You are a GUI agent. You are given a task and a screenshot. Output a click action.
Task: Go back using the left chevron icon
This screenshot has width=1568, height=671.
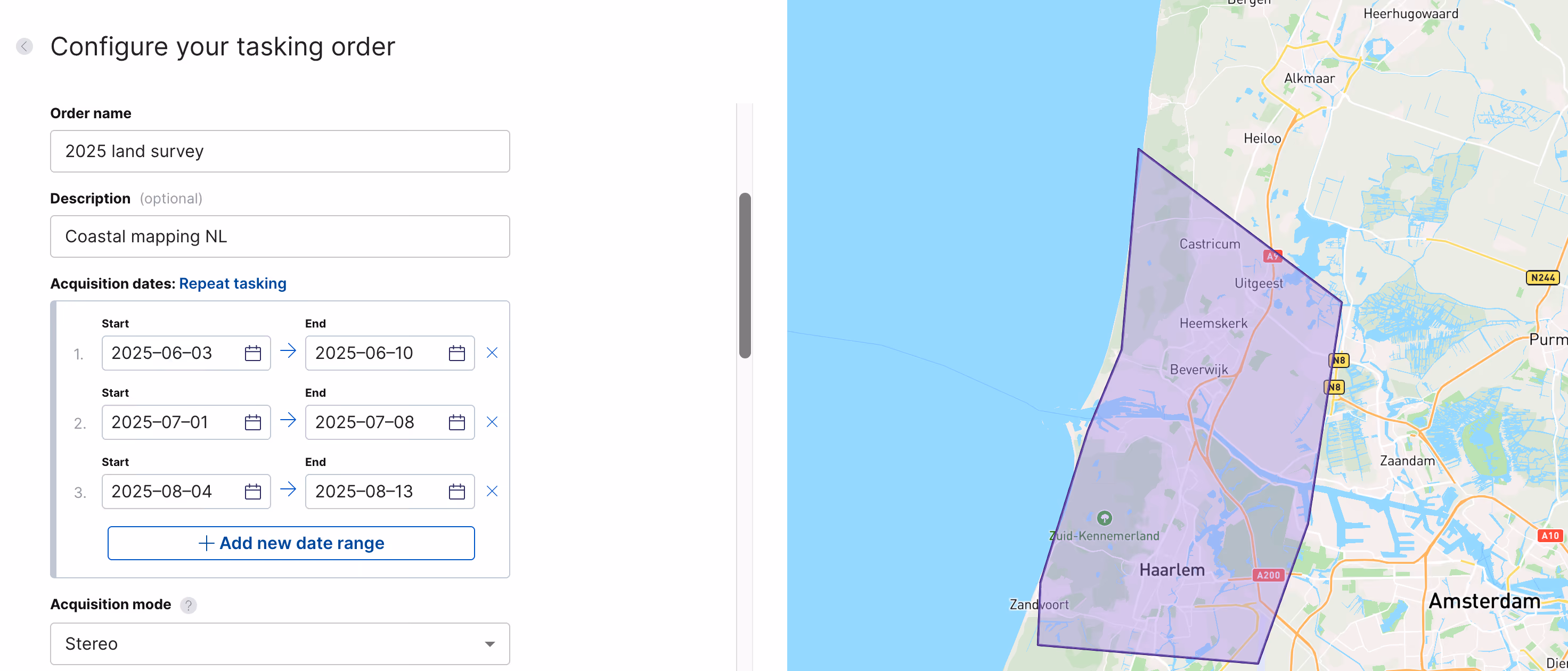tap(24, 46)
